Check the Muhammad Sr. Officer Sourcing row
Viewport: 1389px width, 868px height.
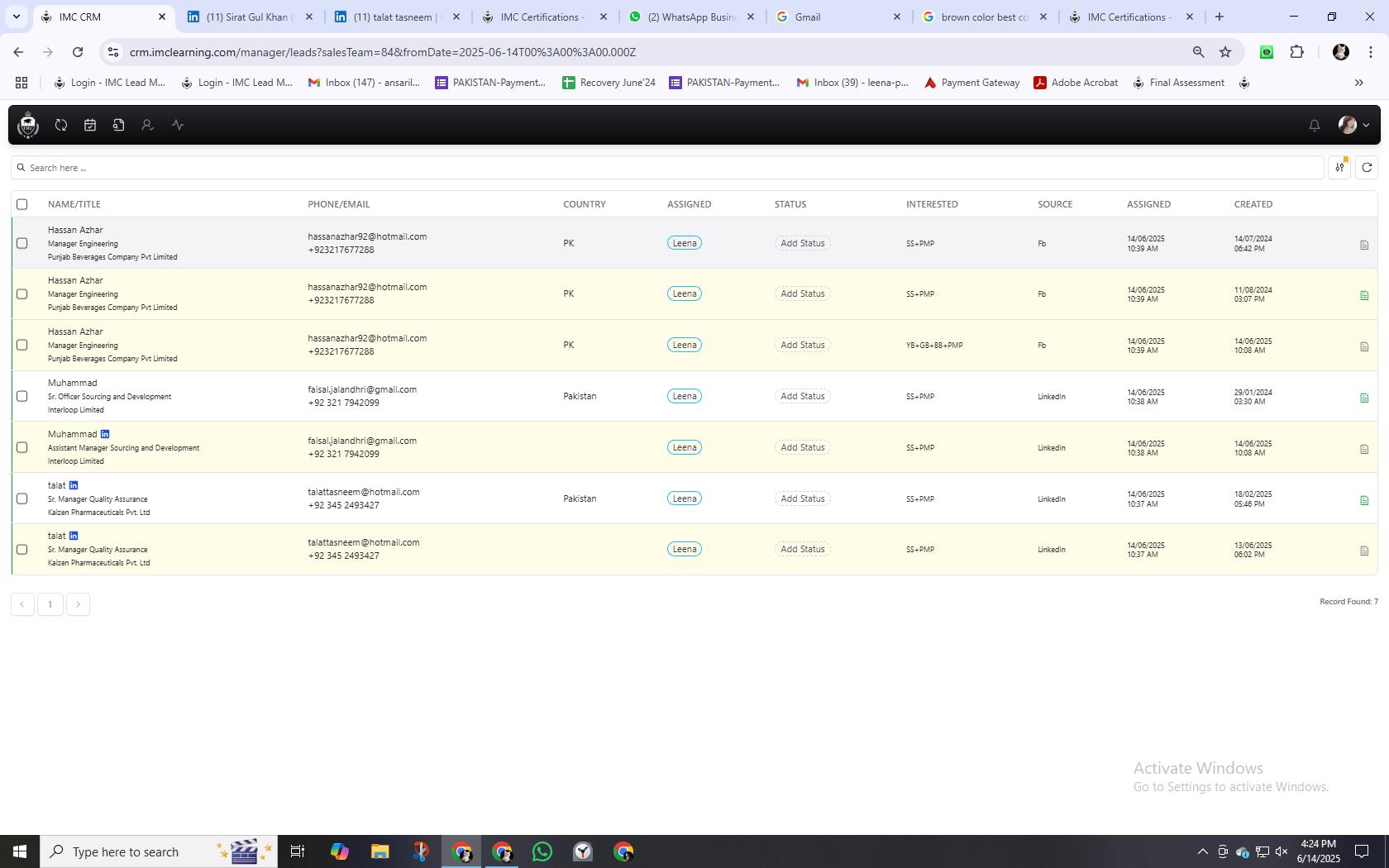point(22,396)
